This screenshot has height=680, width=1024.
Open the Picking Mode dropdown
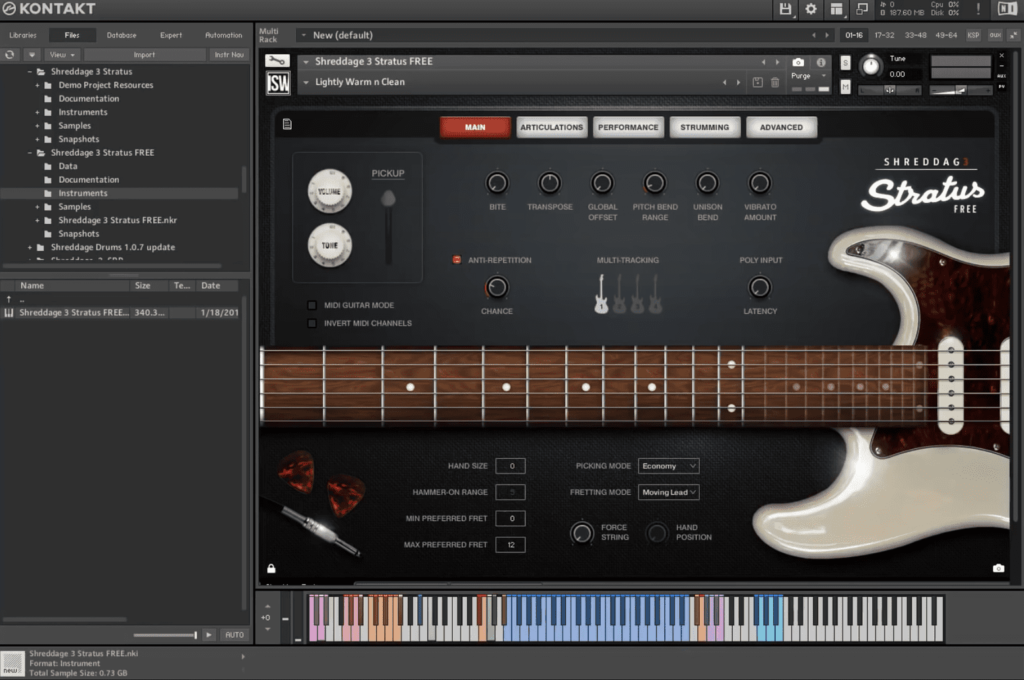[x=669, y=466]
